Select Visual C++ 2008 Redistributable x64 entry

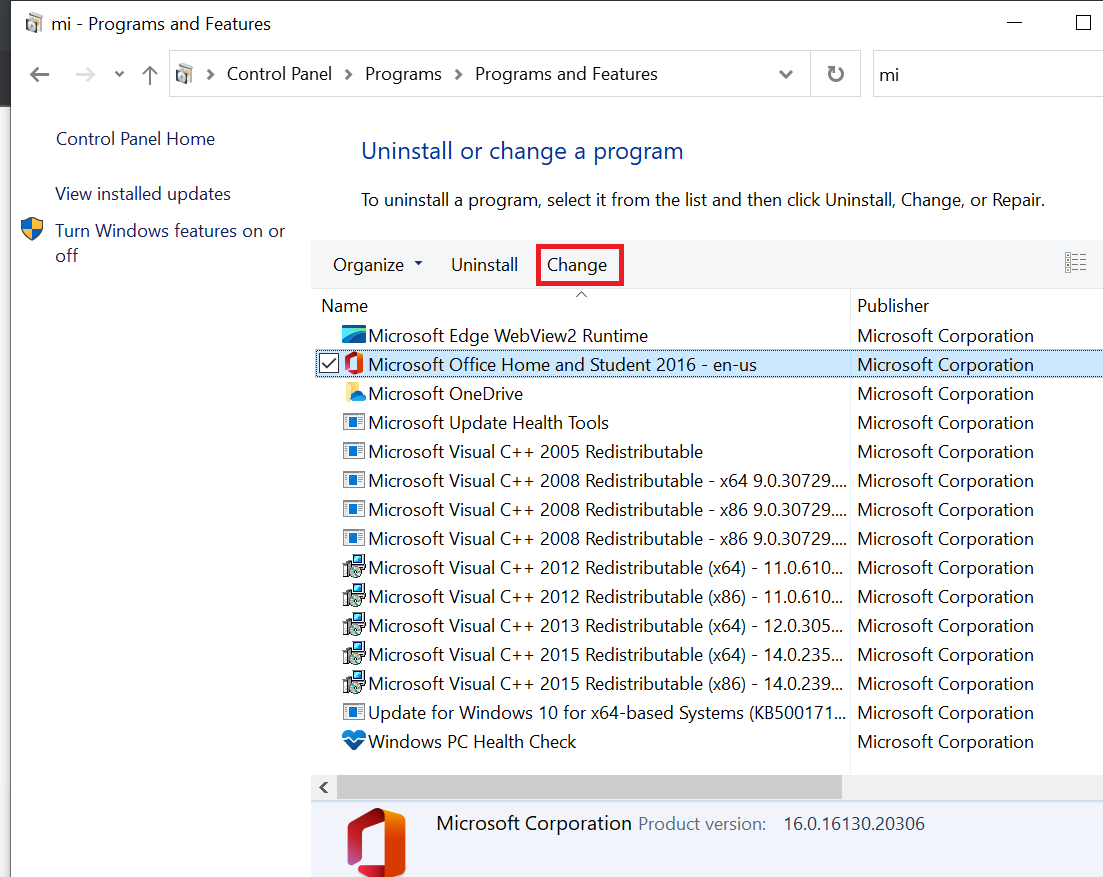tap(607, 480)
